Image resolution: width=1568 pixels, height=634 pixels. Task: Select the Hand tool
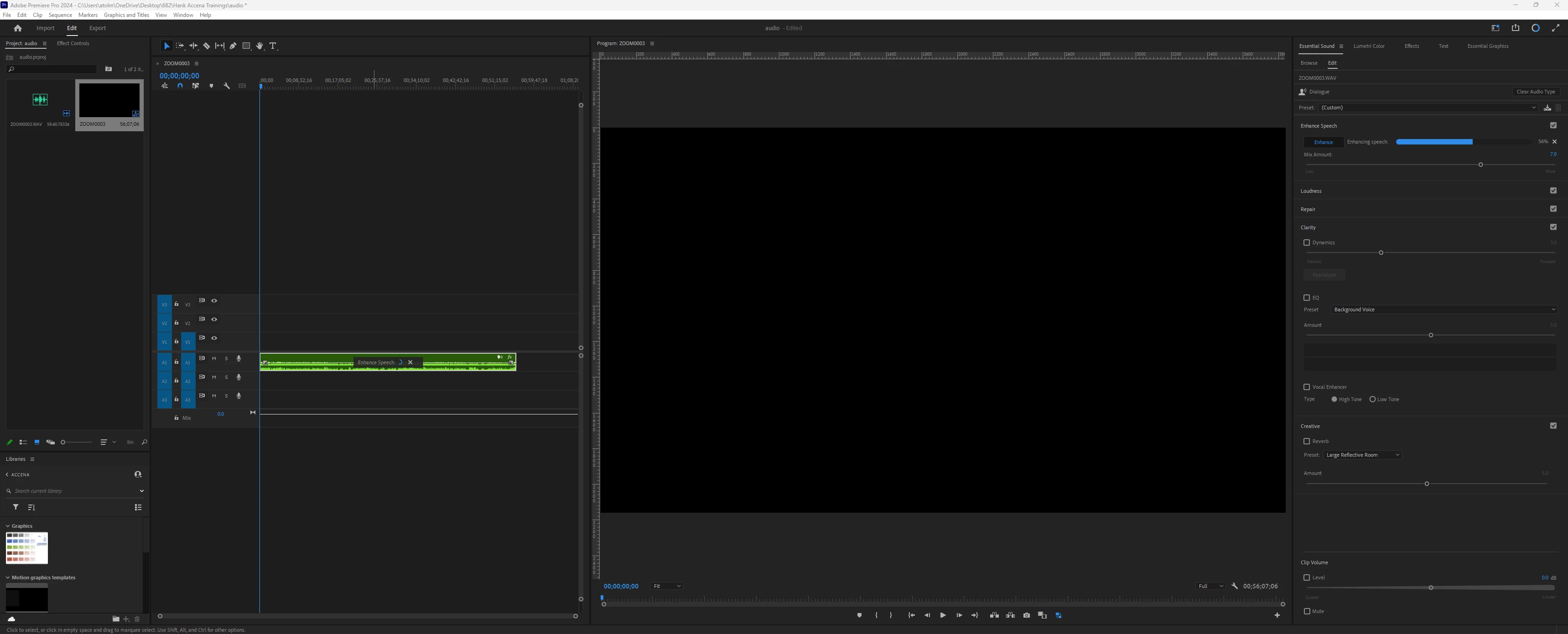260,46
